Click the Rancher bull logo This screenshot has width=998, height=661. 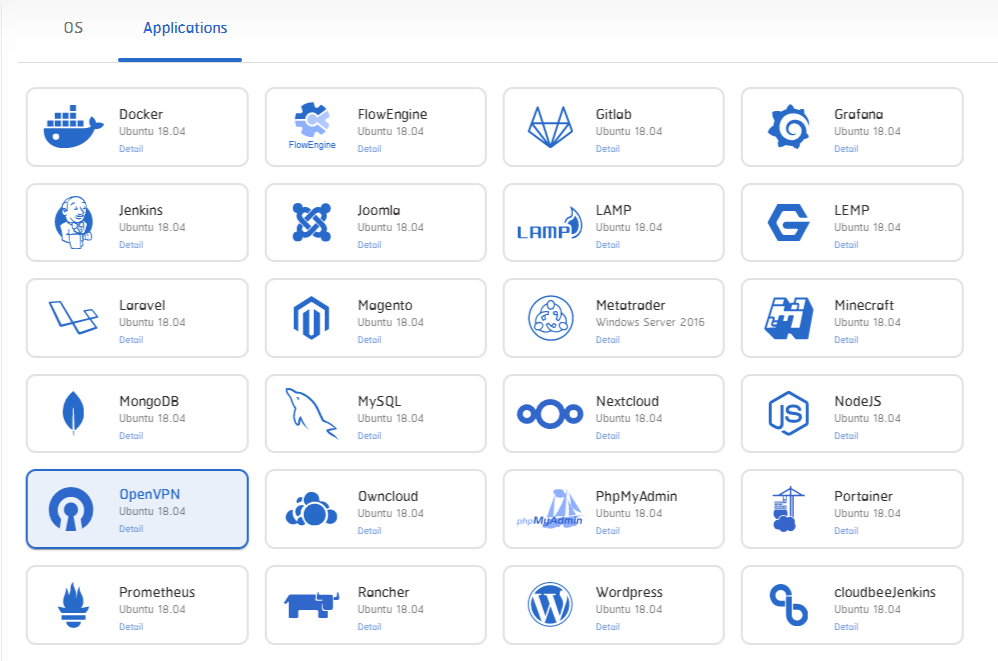(310, 604)
